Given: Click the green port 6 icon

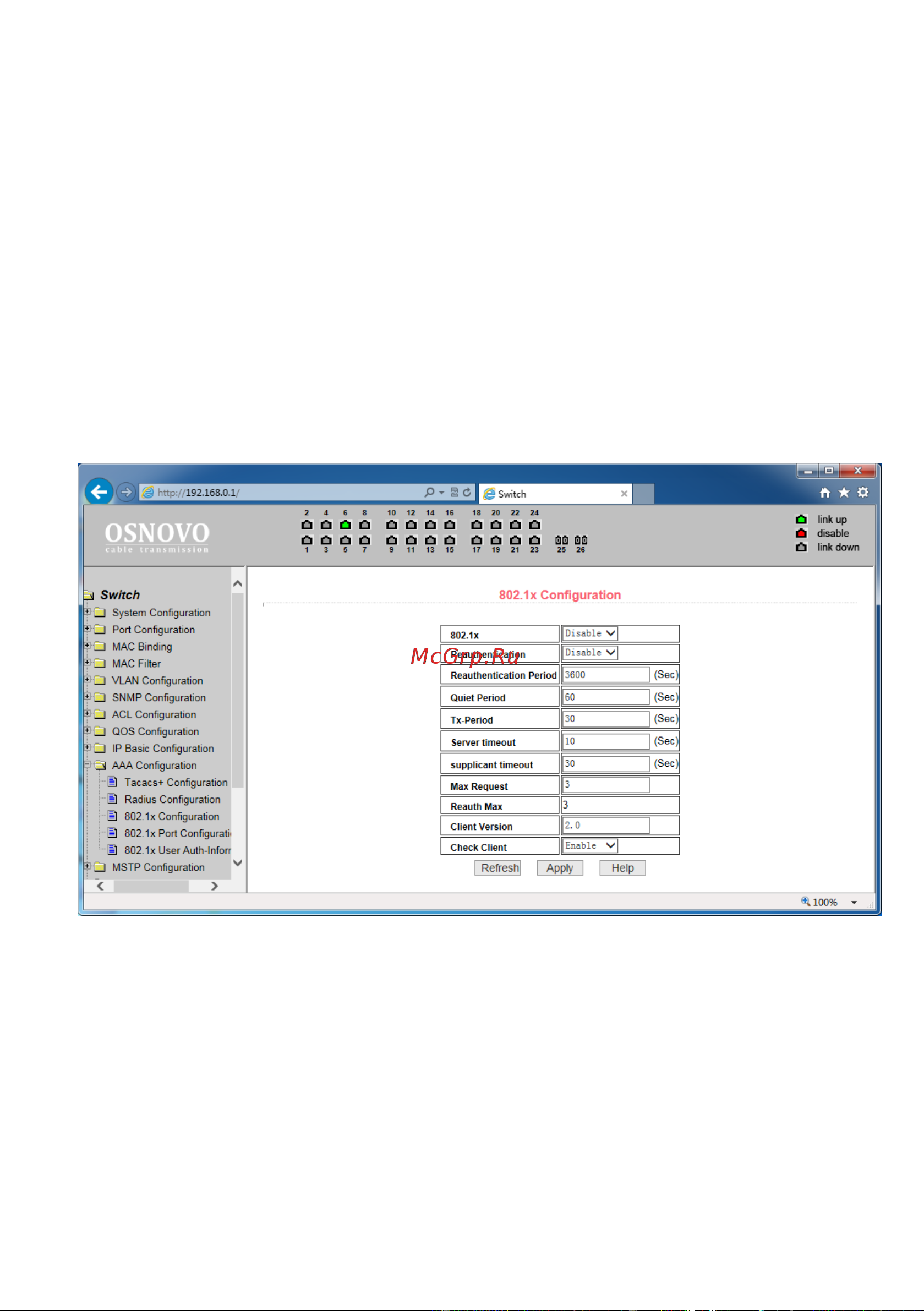Looking at the screenshot, I should pos(346,525).
